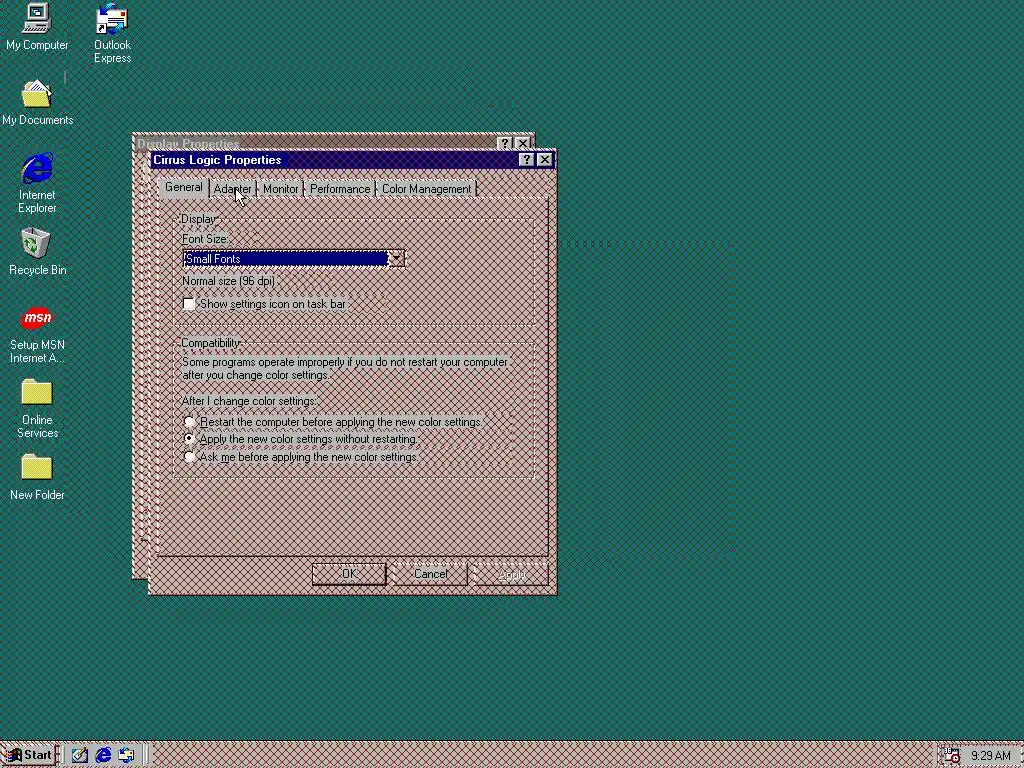Expand the Font Size dropdown arrow
The height and width of the screenshot is (768, 1024).
click(396, 259)
